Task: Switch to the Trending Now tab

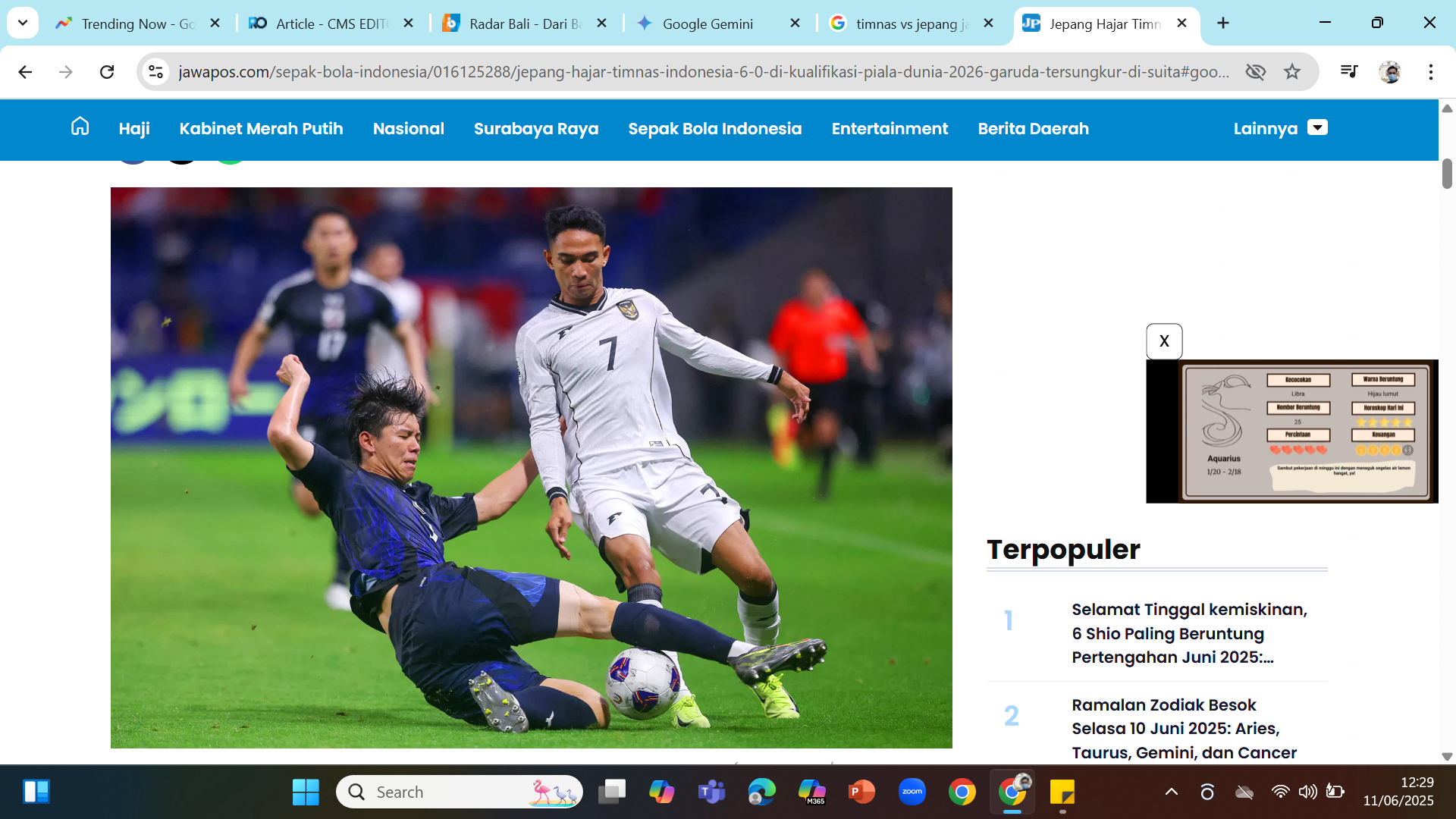Action: [136, 24]
